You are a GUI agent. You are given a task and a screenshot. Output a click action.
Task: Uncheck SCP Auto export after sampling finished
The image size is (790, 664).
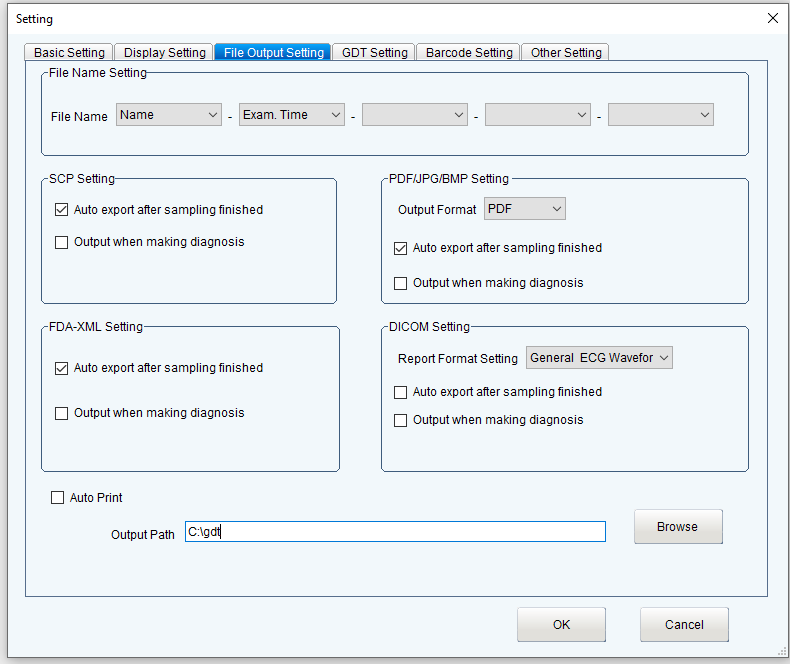(x=61, y=210)
